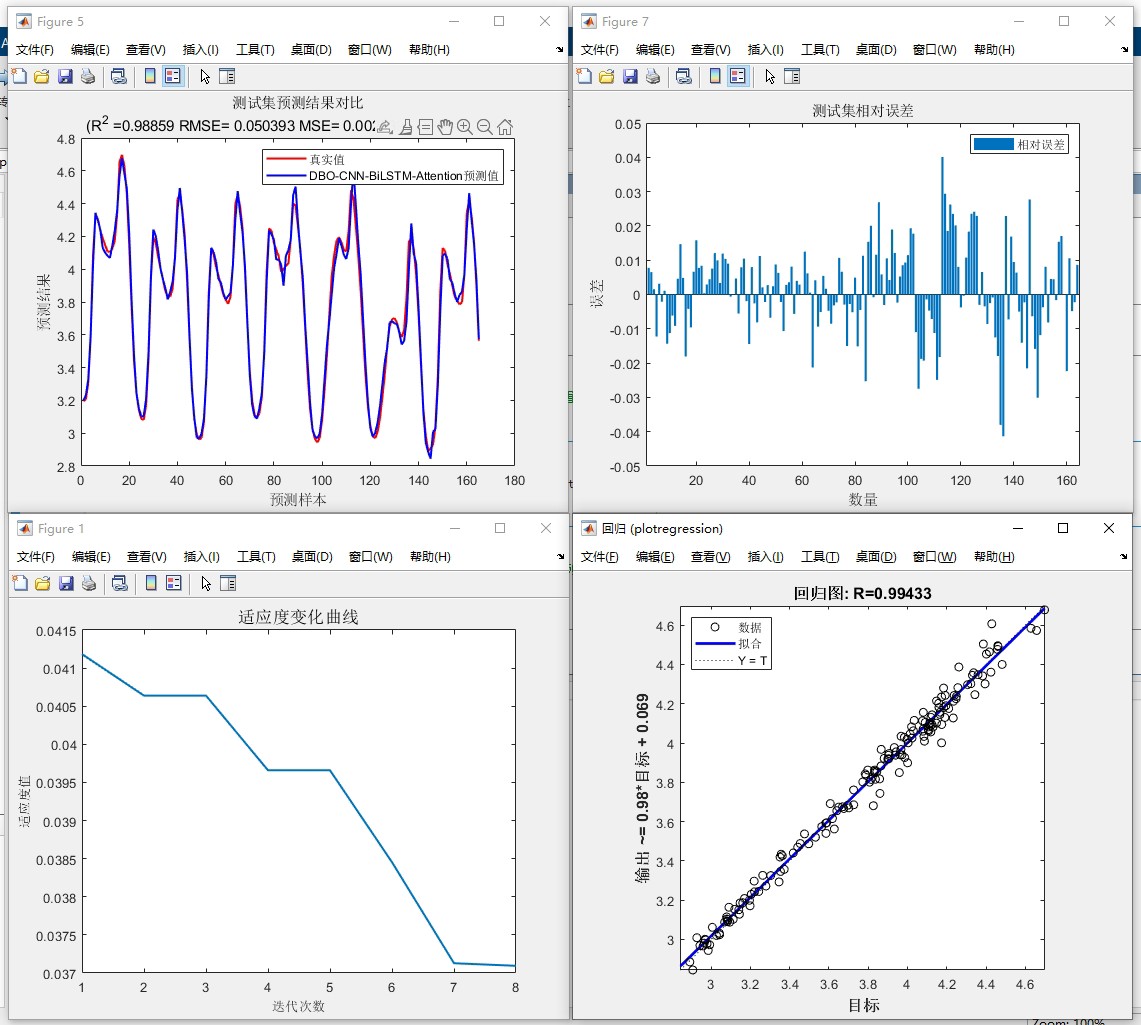1141x1025 pixels.
Task: Click 真实值 legend entry in Figure 5
Action: pos(327,159)
